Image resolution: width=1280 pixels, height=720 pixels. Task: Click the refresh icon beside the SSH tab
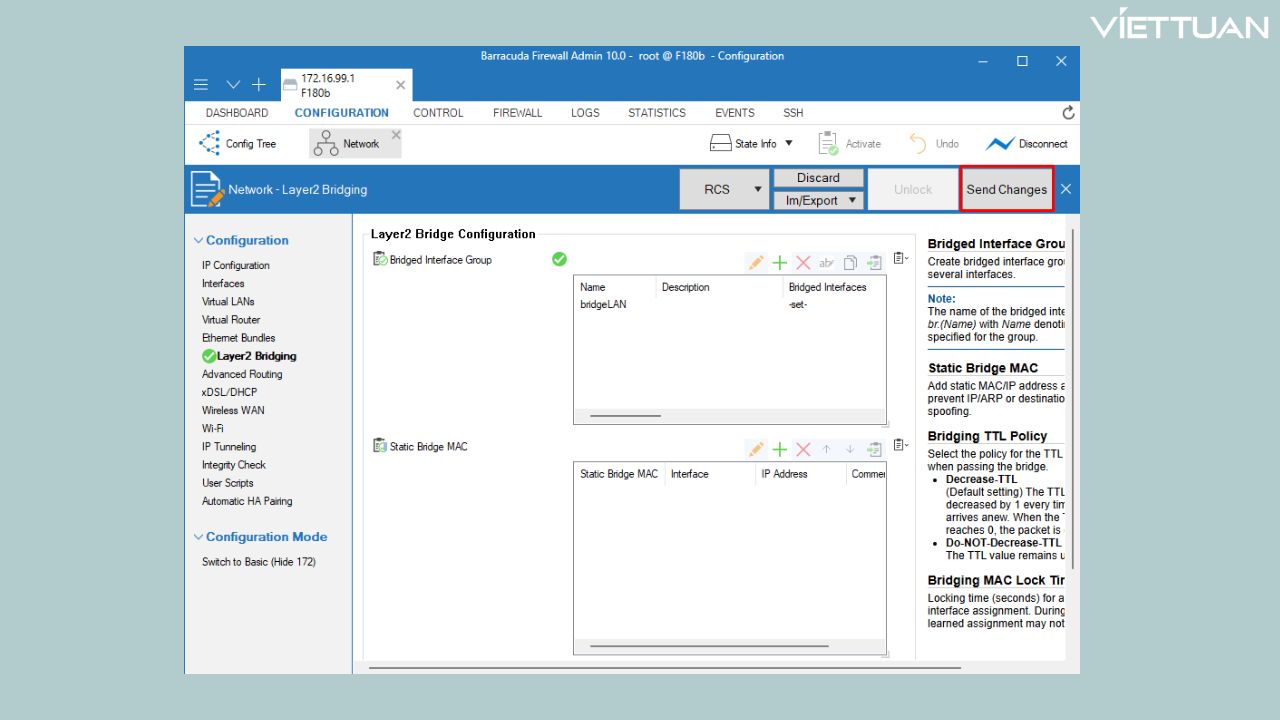pos(1068,113)
